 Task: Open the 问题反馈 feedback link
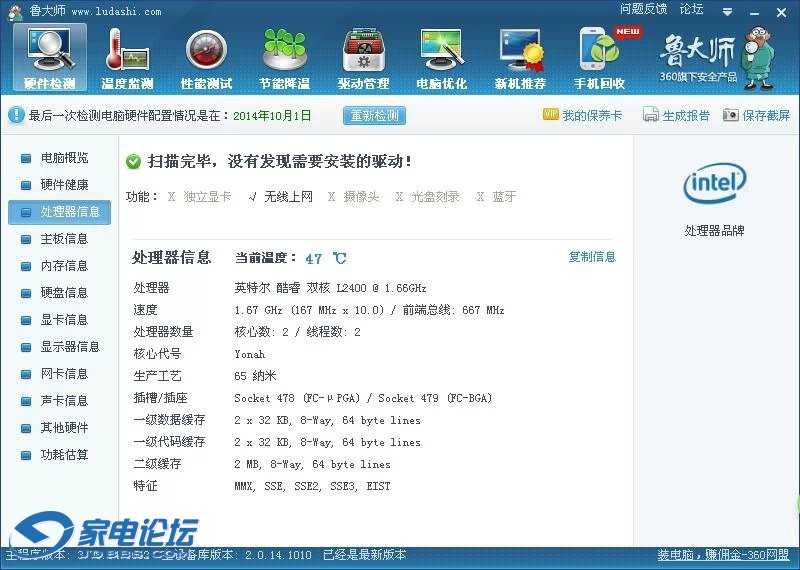tap(643, 9)
